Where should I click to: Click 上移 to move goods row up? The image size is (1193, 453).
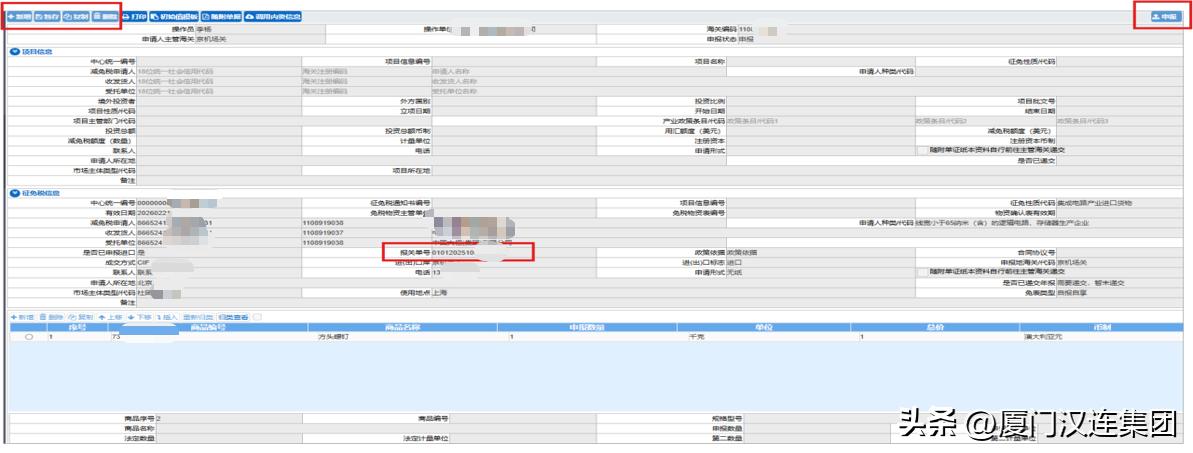(110, 317)
